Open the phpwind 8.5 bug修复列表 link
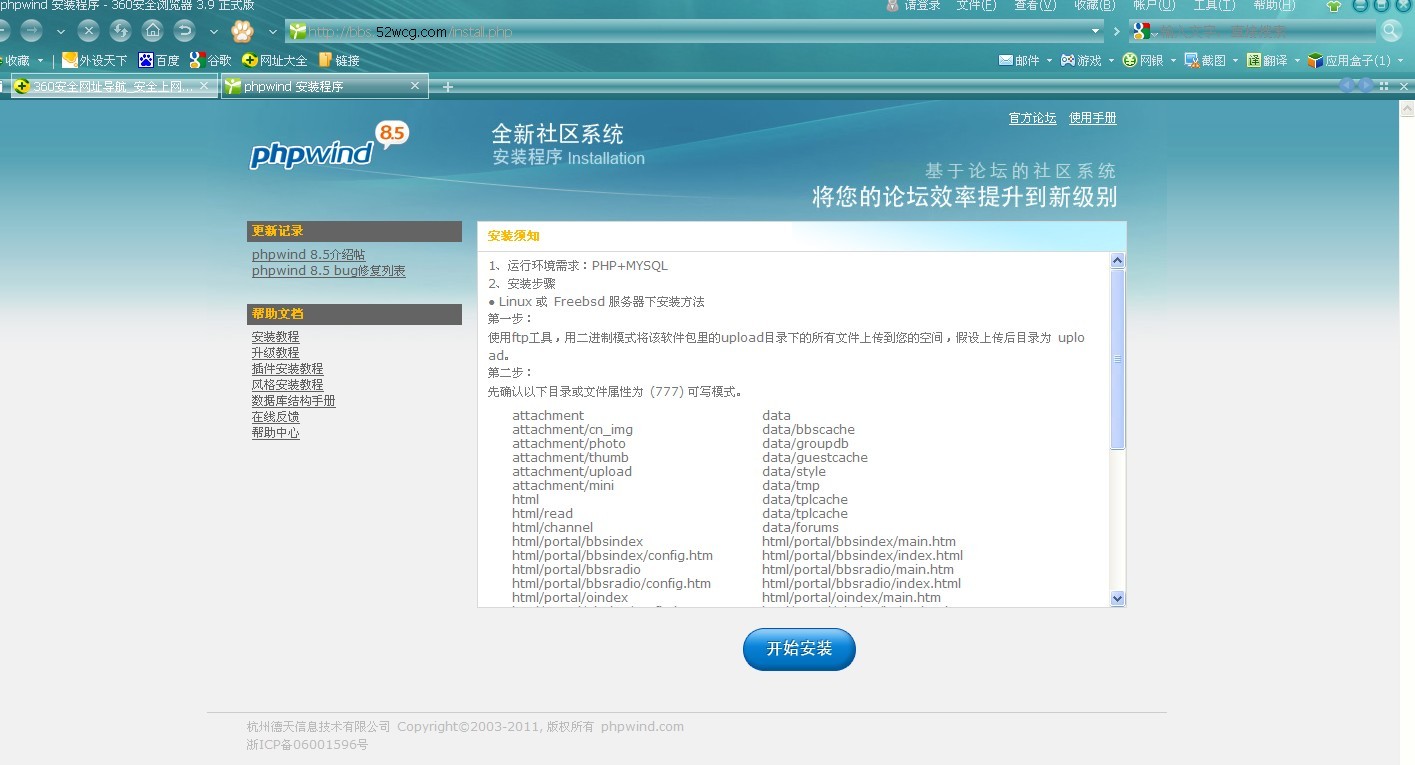Viewport: 1415px width, 765px height. 328,271
